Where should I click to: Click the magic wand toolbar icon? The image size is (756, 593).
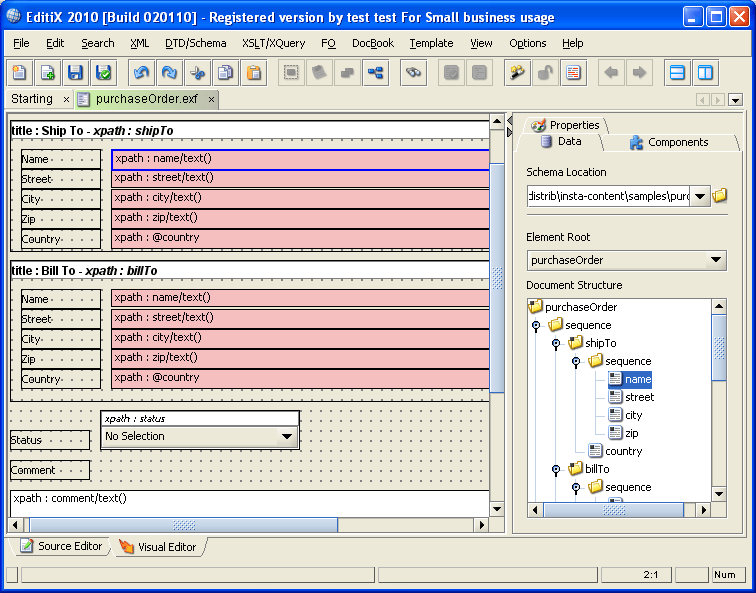click(x=517, y=73)
